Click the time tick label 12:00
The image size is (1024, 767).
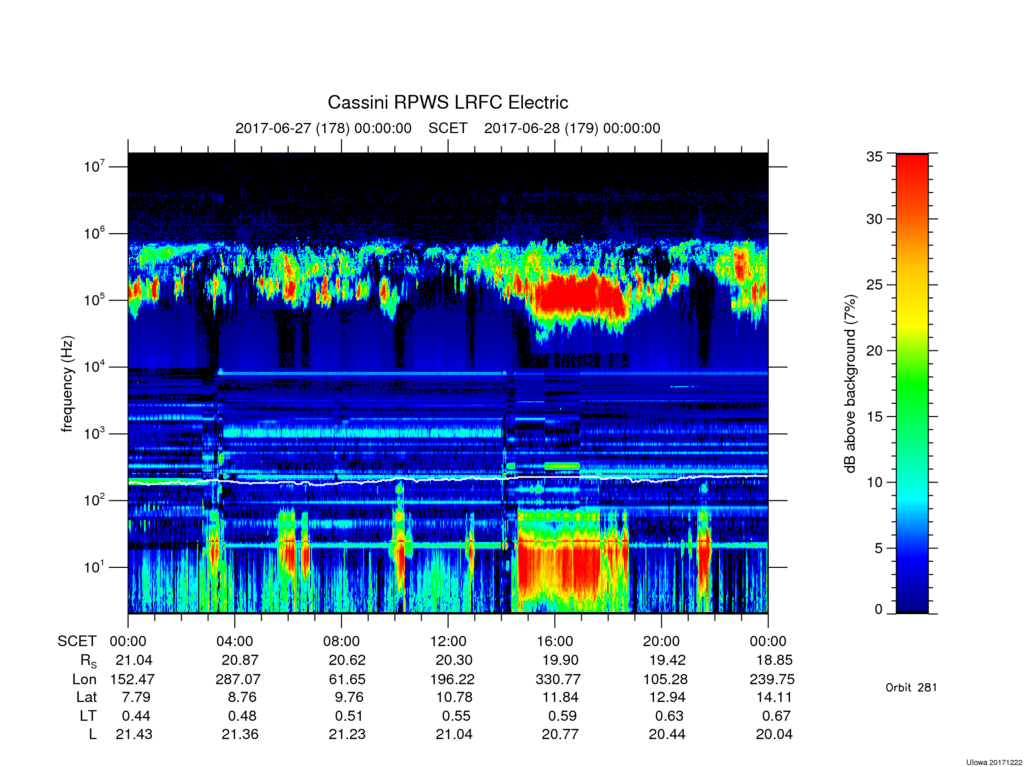(448, 642)
